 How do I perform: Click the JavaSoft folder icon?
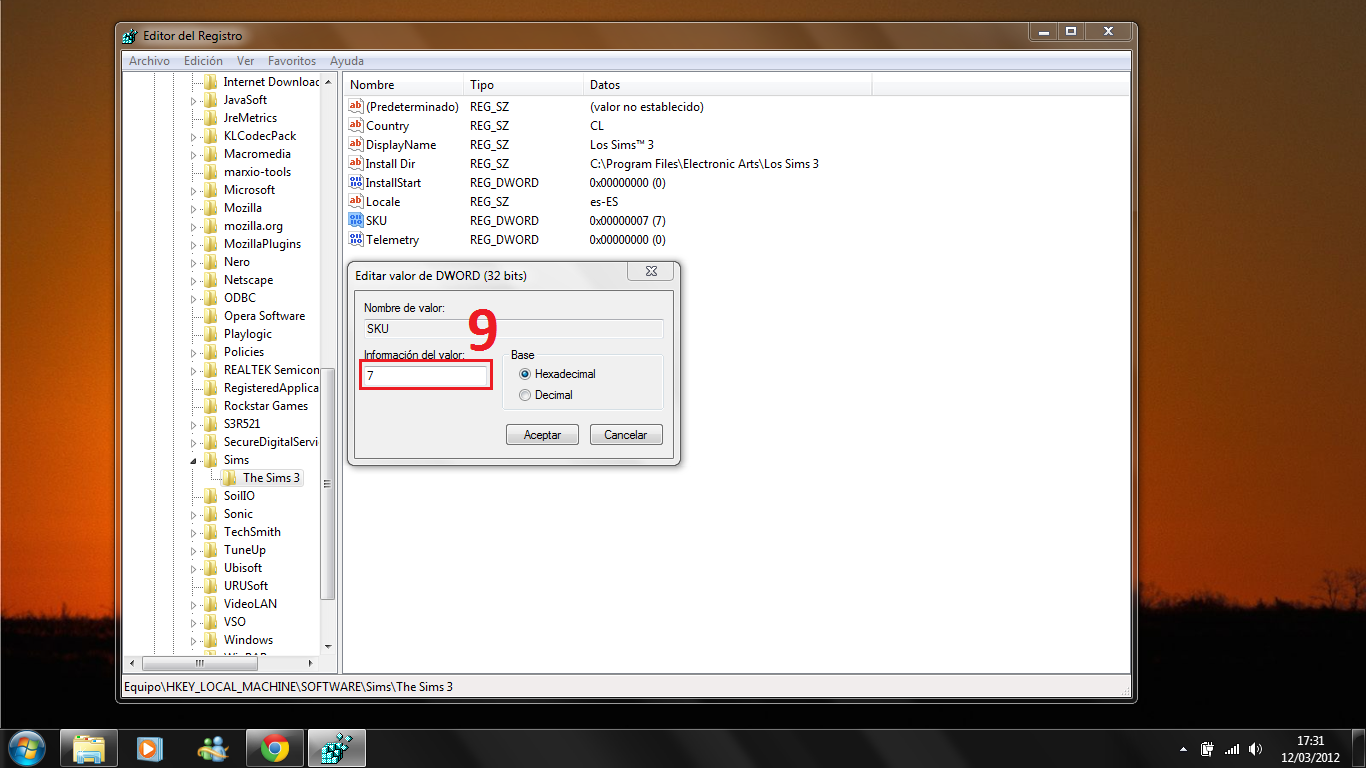tap(210, 100)
